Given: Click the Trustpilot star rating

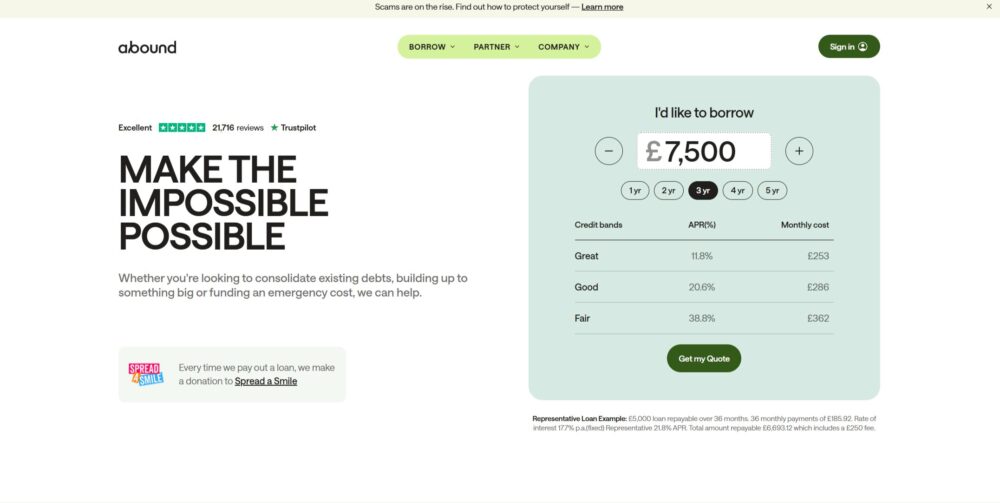Looking at the screenshot, I should tap(182, 128).
